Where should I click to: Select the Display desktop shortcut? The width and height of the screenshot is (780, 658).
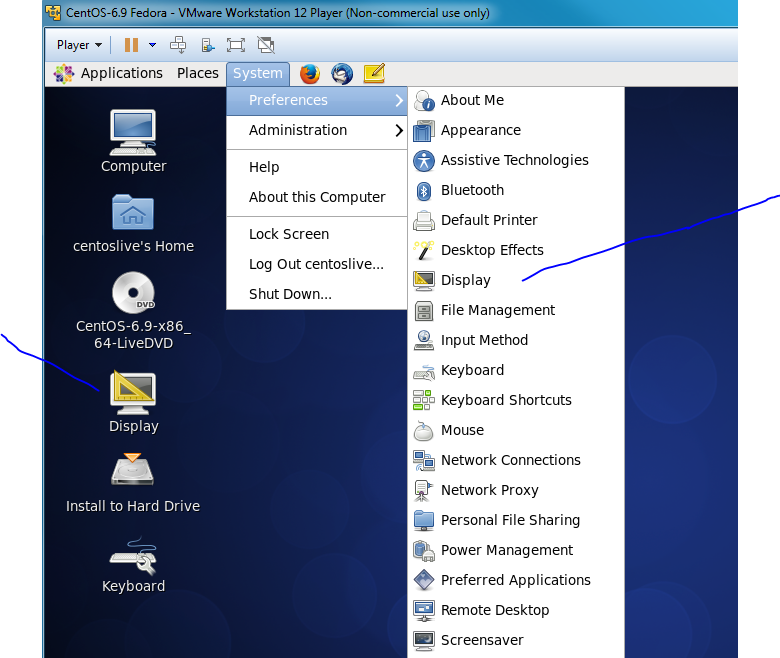tap(133, 402)
